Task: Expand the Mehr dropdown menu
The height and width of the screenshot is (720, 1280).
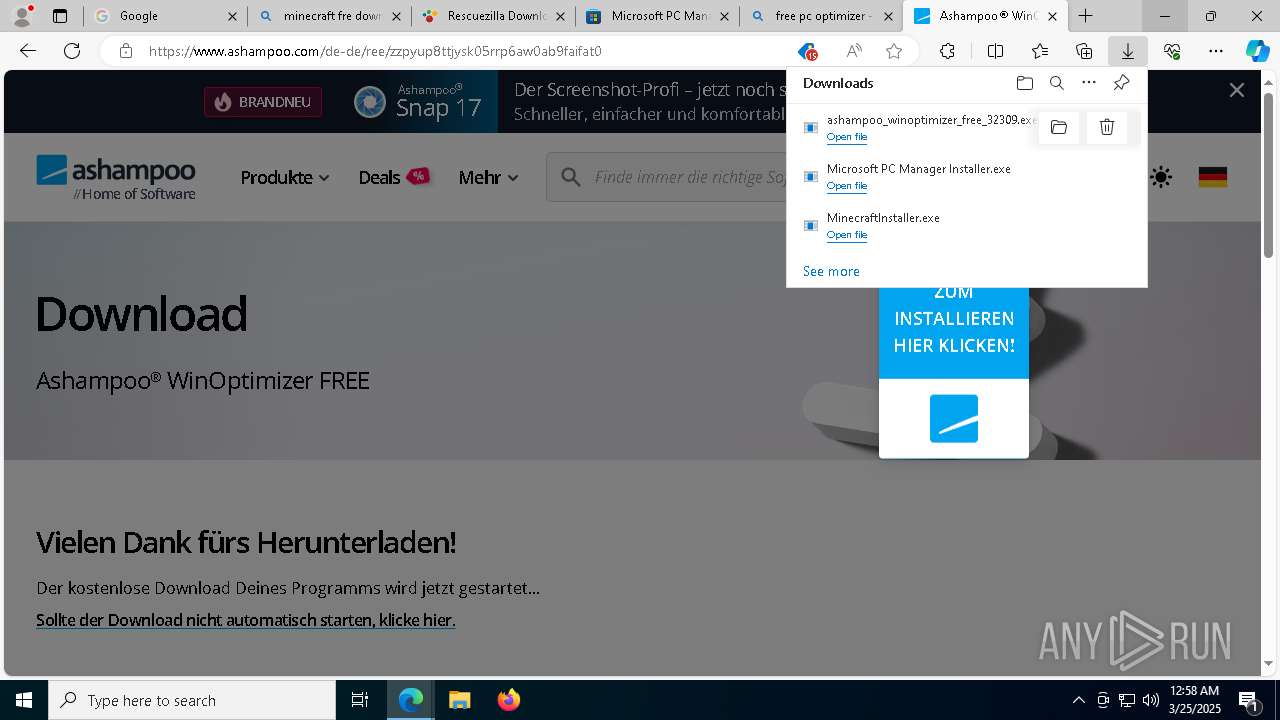Action: click(489, 178)
